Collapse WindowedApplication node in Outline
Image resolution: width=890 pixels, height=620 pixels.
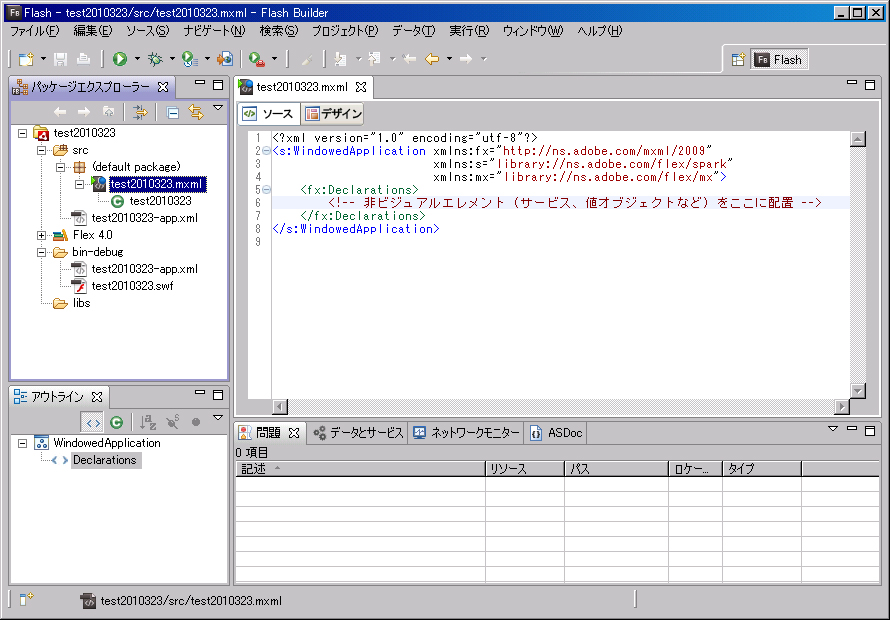click(23, 443)
